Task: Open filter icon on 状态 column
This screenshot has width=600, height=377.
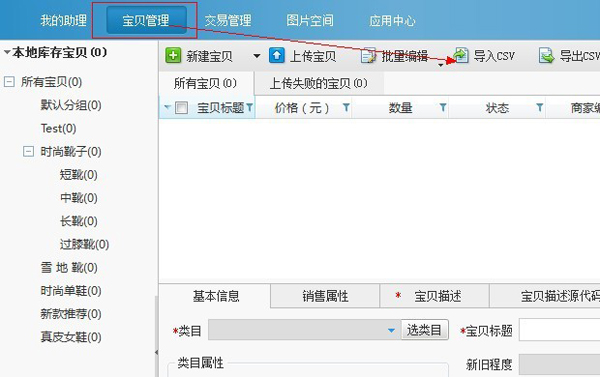Action: tap(540, 108)
